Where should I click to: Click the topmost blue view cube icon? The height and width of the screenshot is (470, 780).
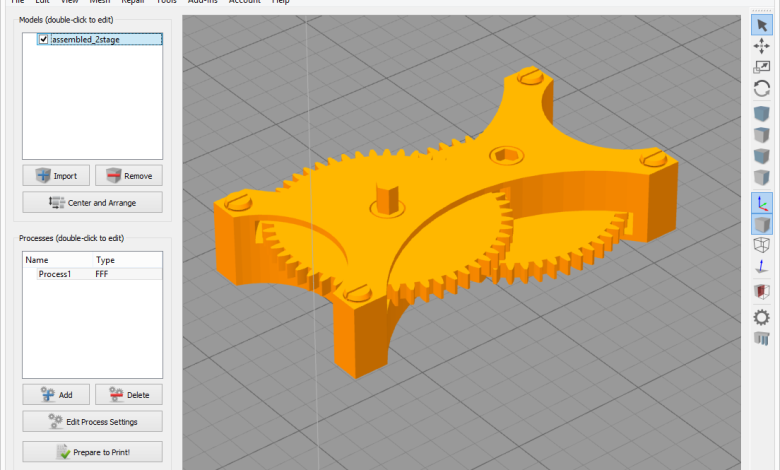point(761,115)
